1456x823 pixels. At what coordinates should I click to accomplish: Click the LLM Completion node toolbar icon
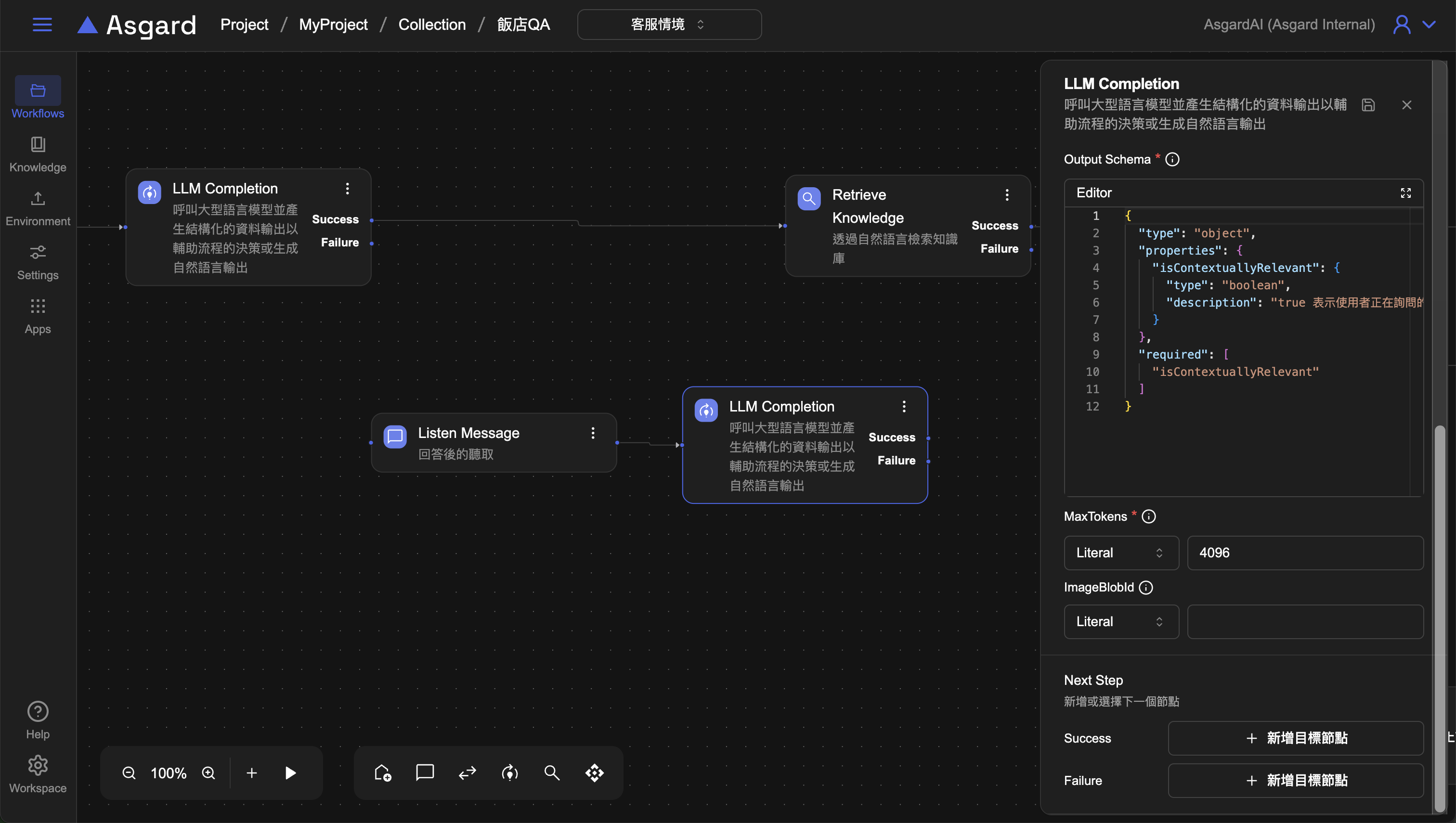509,772
